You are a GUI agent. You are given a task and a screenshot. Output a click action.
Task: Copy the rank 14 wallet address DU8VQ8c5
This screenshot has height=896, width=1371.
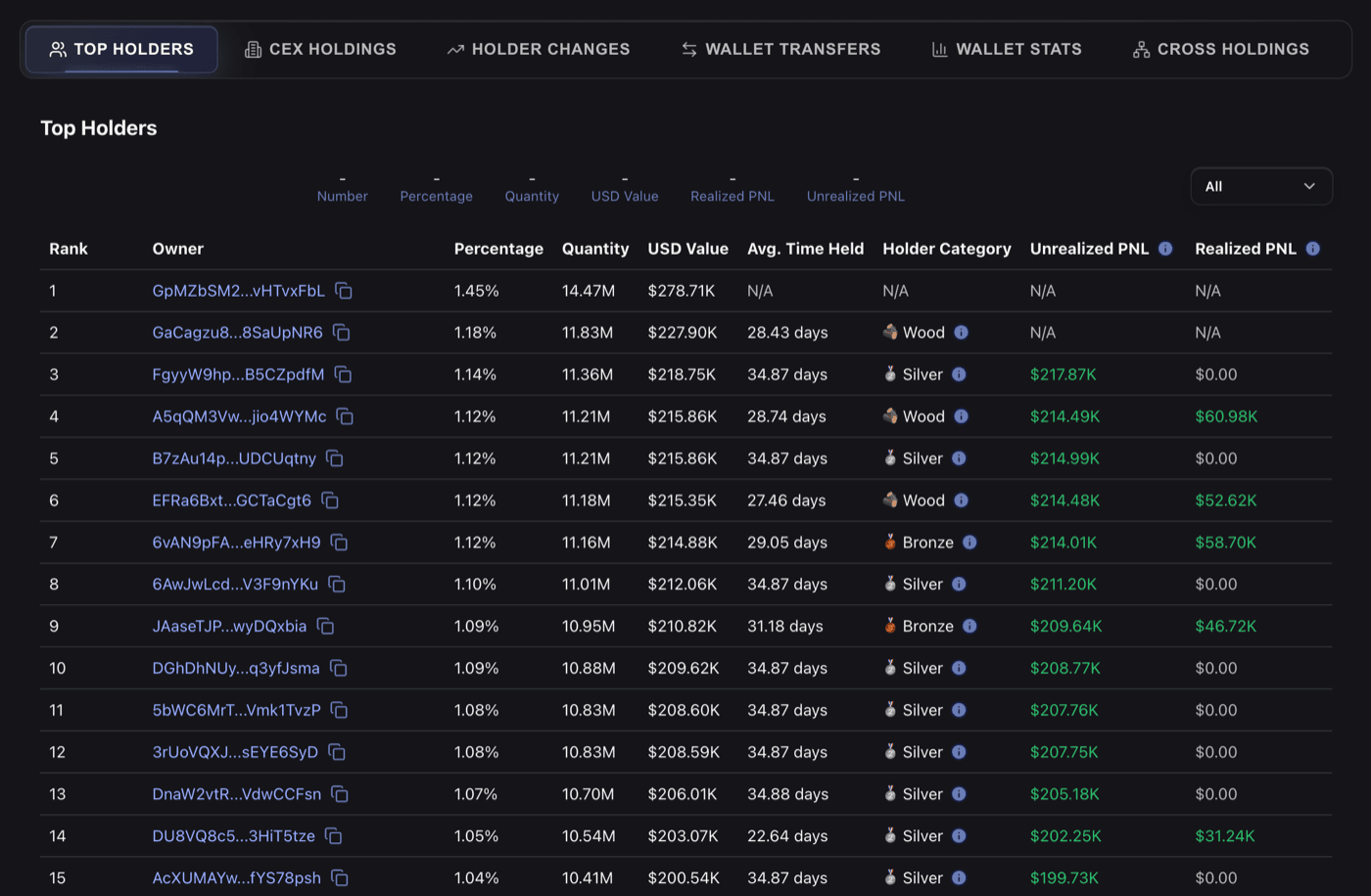[334, 836]
